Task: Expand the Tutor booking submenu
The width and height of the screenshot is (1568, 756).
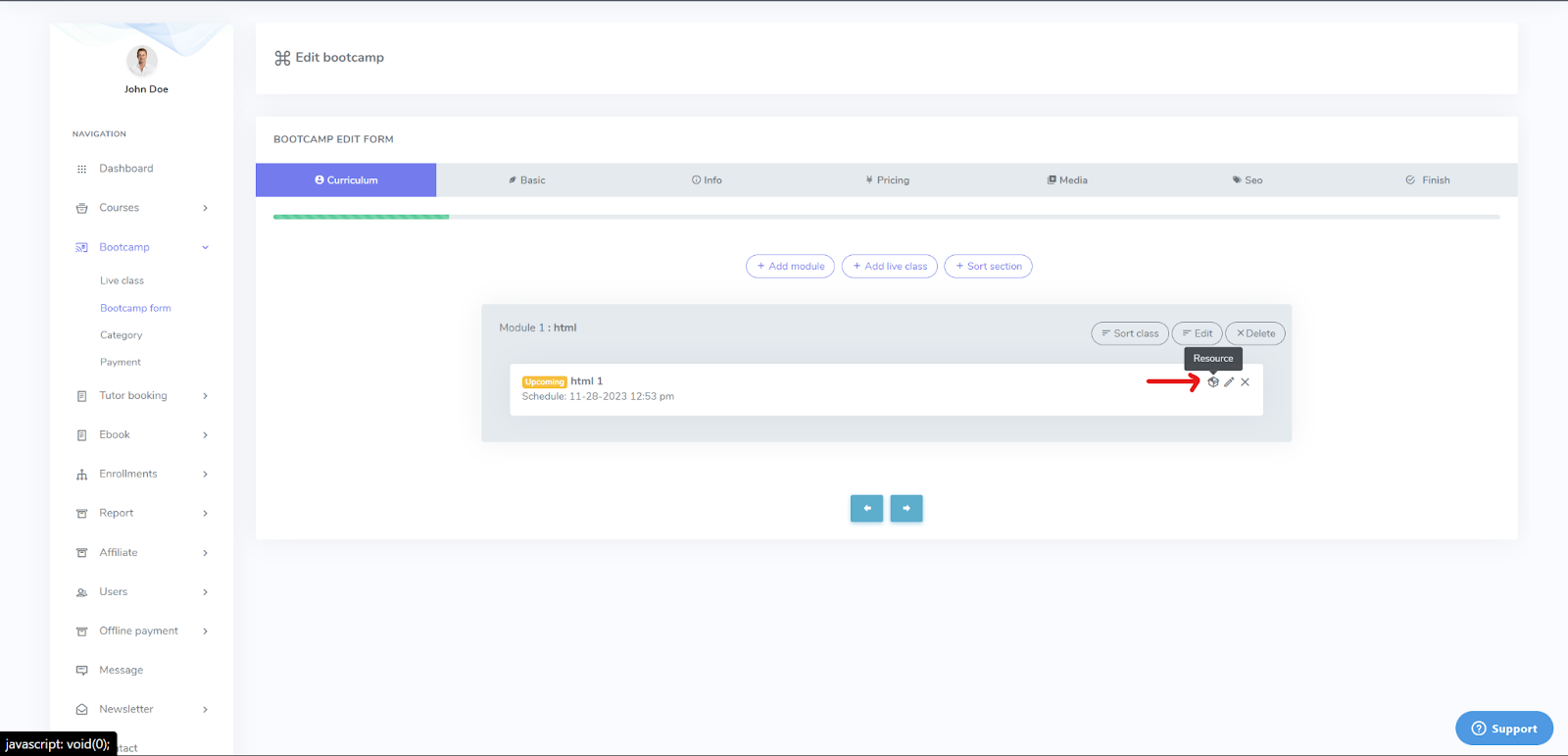Action: 206,396
